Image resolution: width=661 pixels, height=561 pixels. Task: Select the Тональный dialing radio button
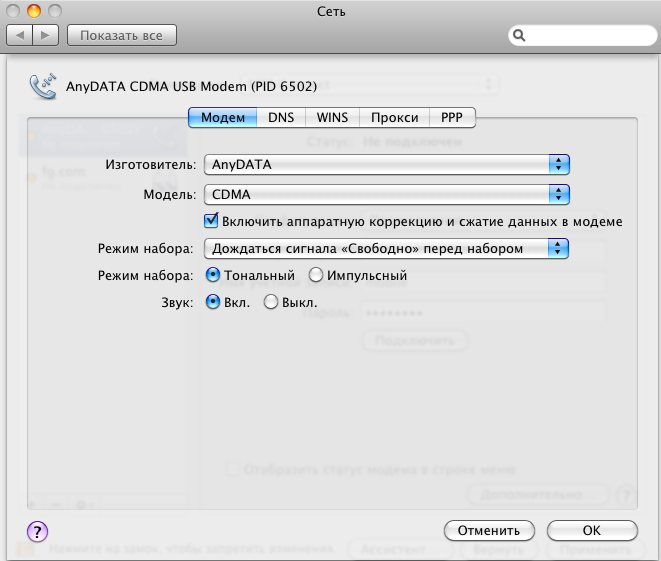213,275
